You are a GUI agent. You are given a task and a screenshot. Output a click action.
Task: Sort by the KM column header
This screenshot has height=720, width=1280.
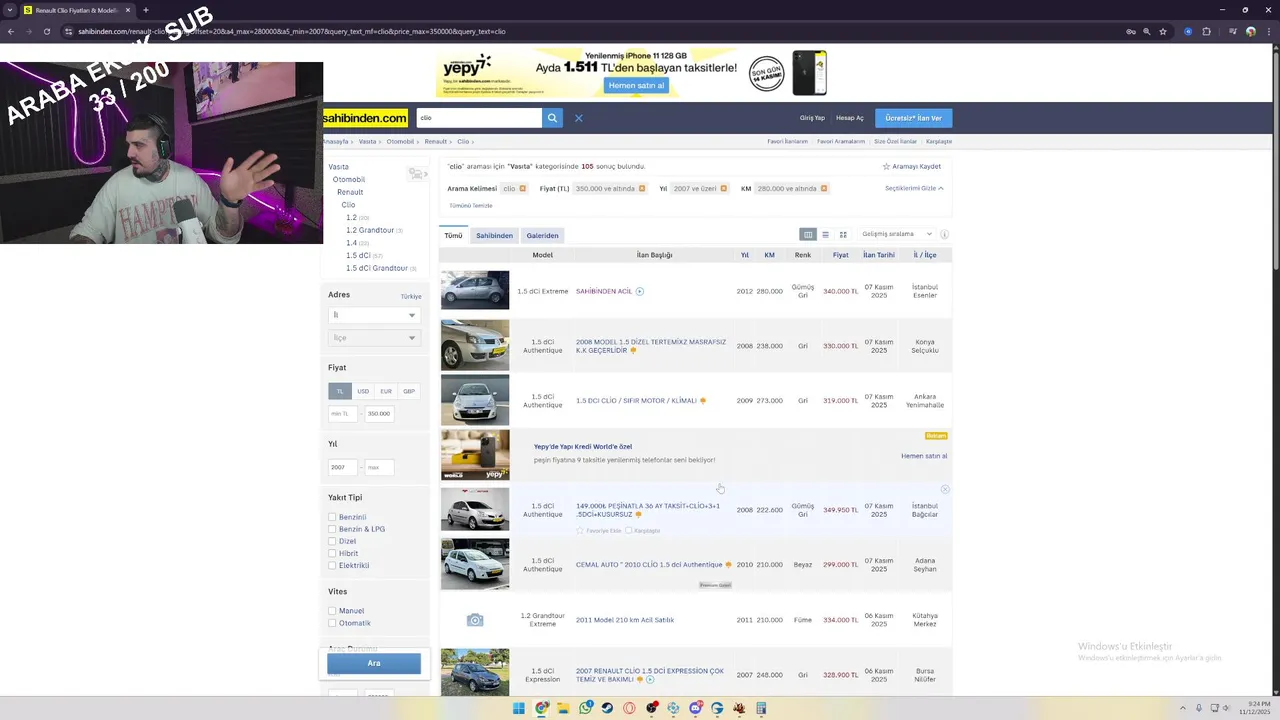(x=770, y=255)
